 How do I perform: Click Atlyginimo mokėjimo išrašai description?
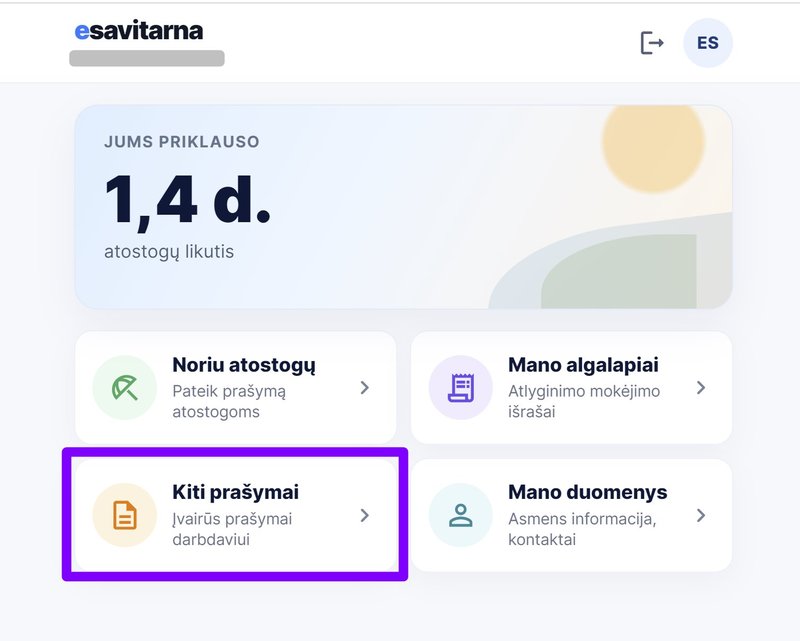click(584, 401)
